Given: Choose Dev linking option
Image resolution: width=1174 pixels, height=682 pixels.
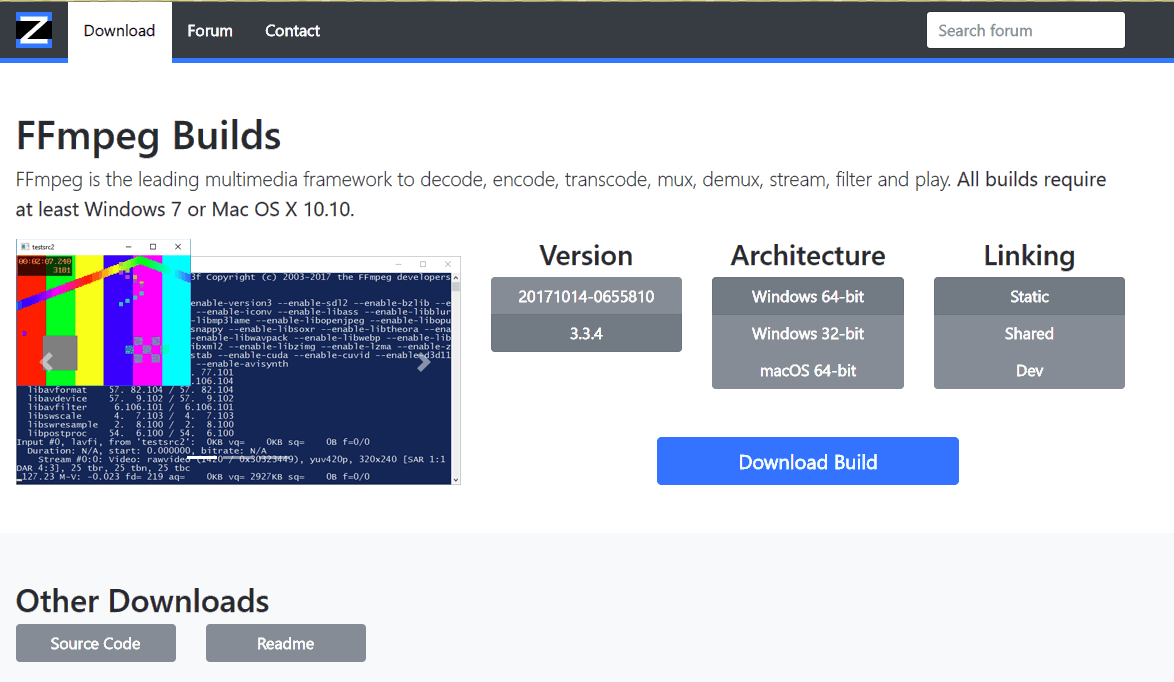Looking at the screenshot, I should click(1029, 370).
